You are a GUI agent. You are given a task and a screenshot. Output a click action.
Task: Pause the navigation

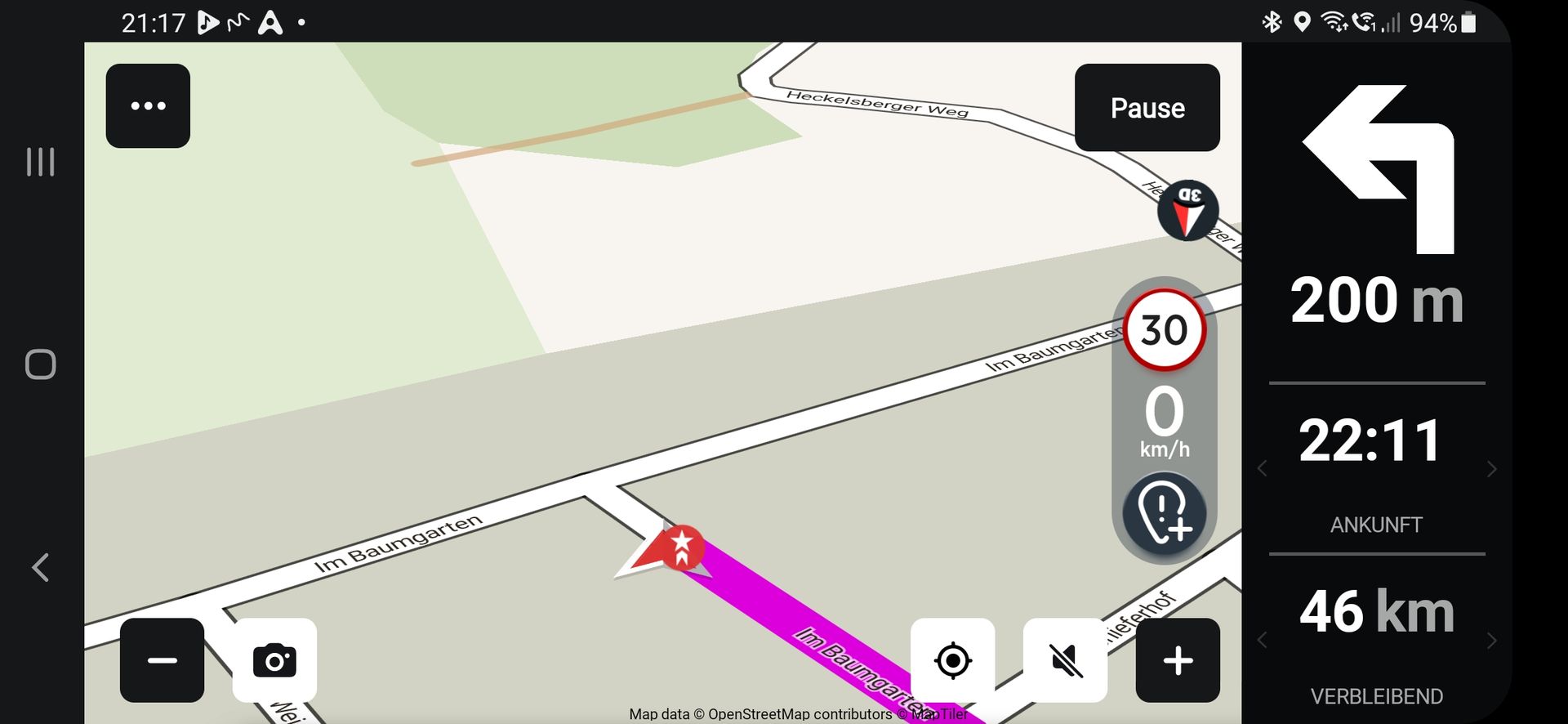click(1147, 108)
